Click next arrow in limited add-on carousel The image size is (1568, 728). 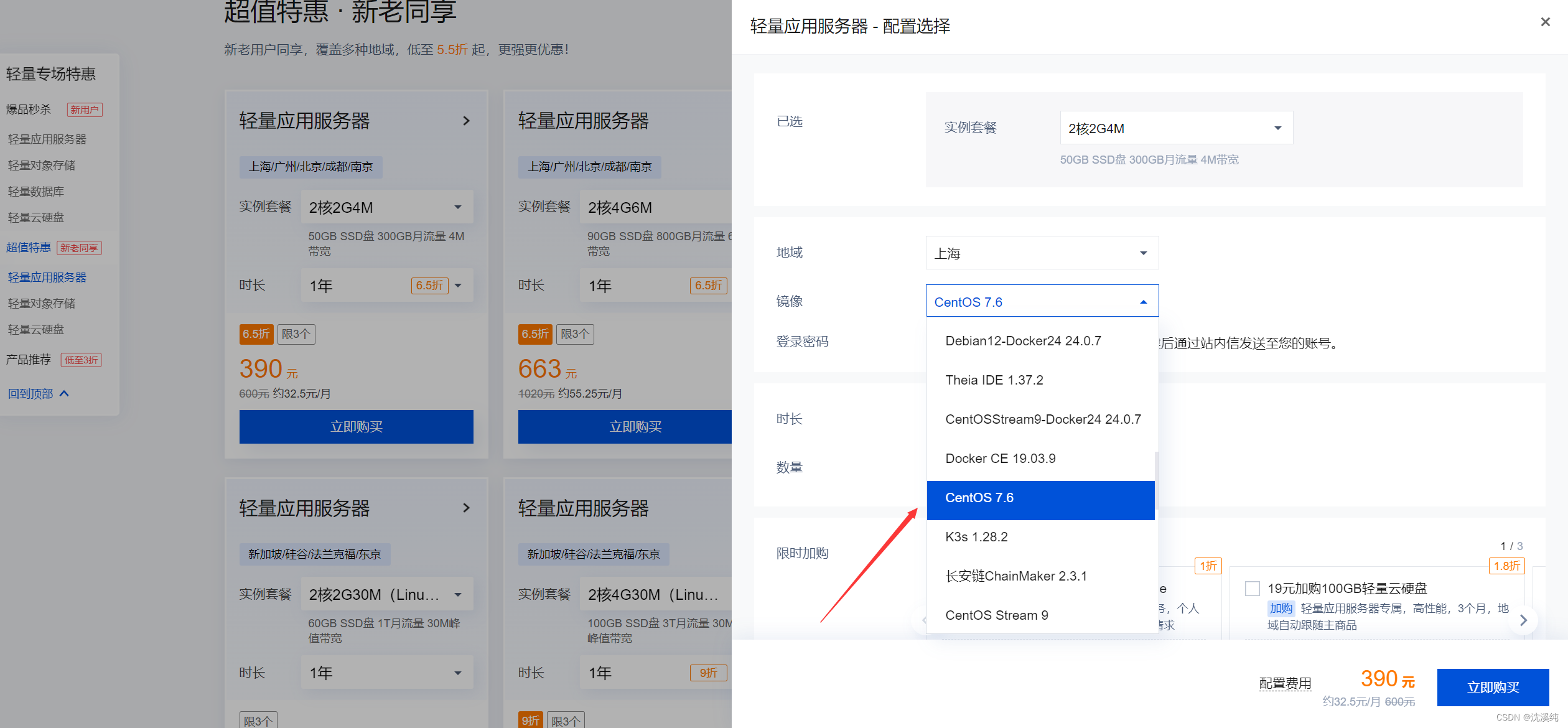1523,620
